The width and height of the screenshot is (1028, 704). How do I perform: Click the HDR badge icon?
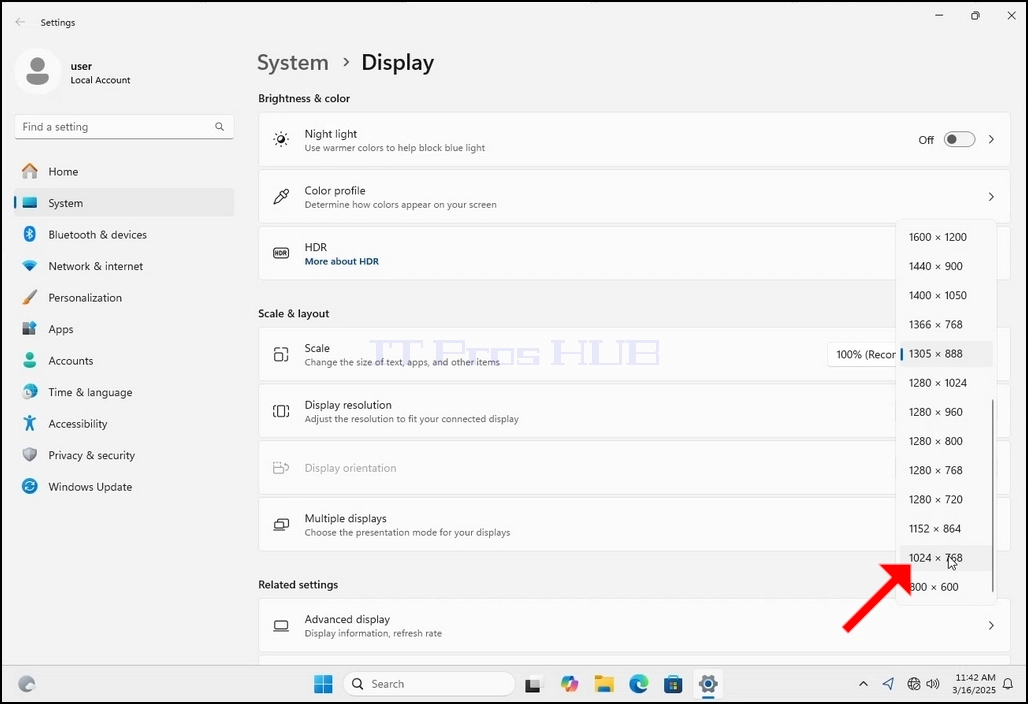coord(281,253)
